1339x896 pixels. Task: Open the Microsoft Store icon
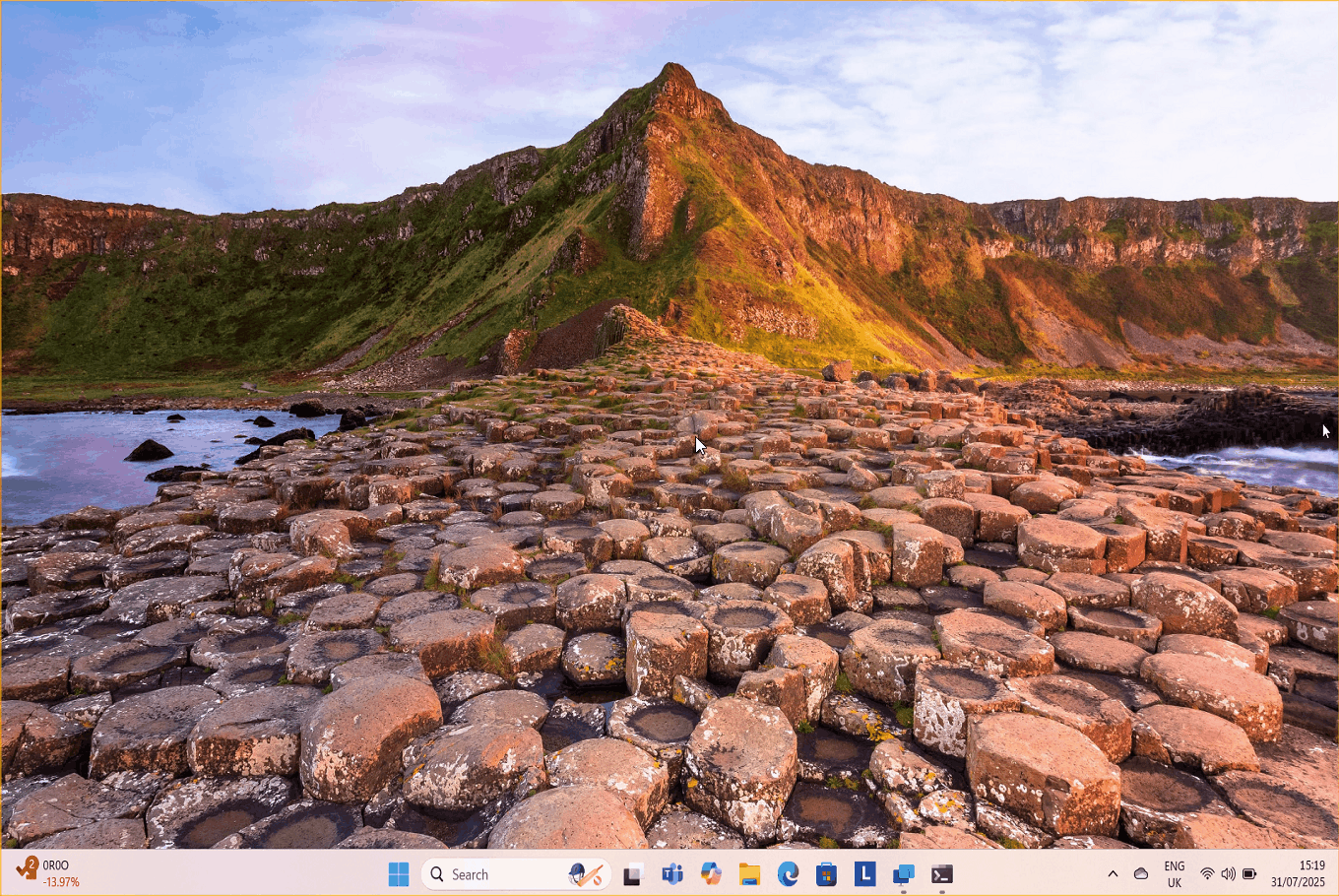(x=826, y=874)
